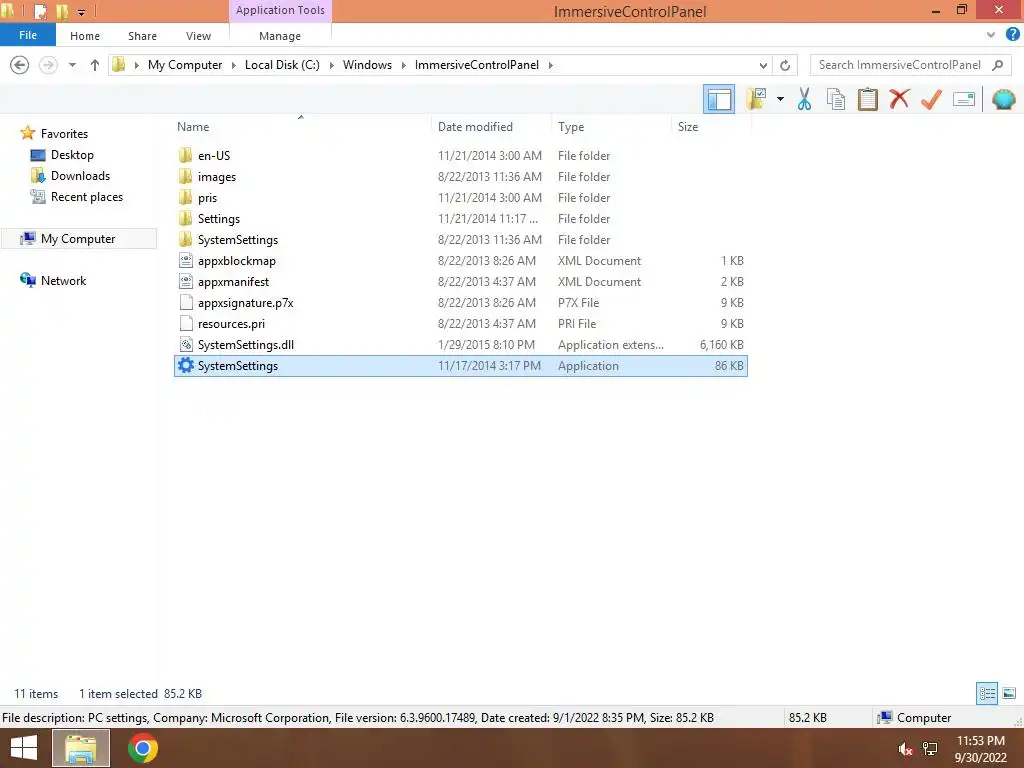This screenshot has height=768, width=1024.
Task: Switch to the View ribbon tab
Action: coord(199,36)
